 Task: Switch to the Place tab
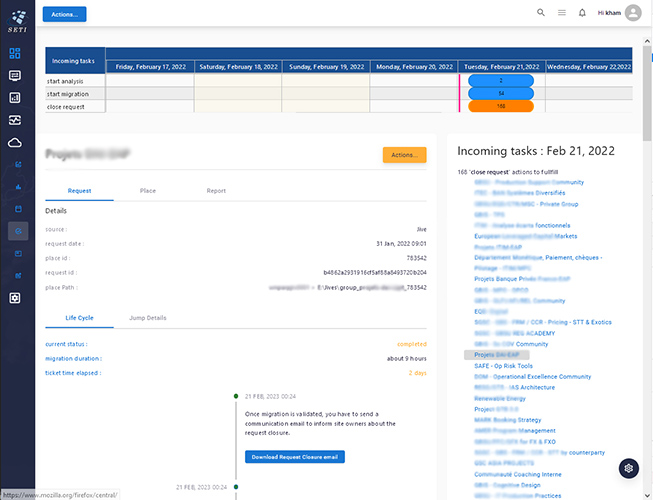148,190
